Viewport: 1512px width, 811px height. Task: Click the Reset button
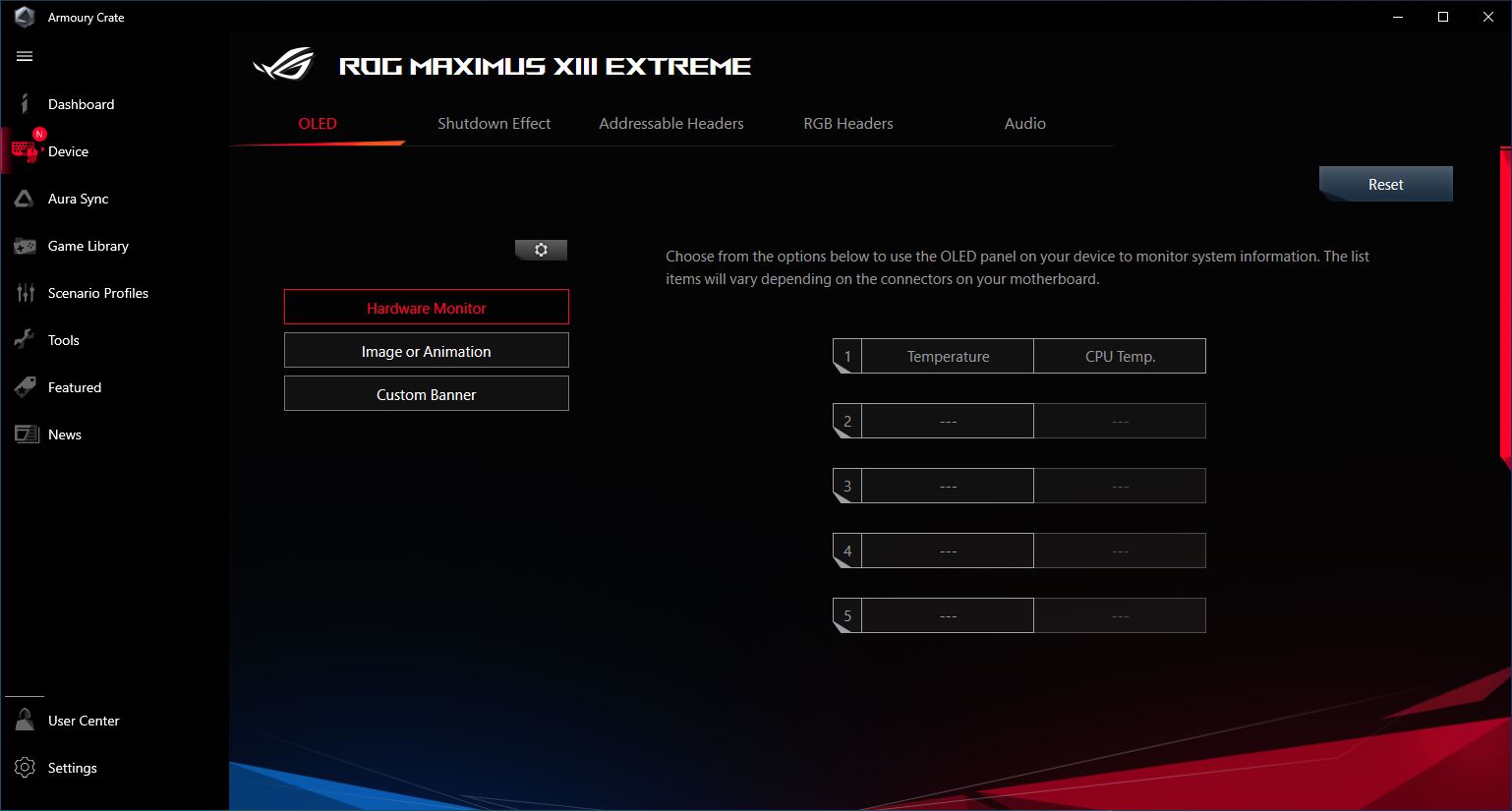pos(1386,184)
